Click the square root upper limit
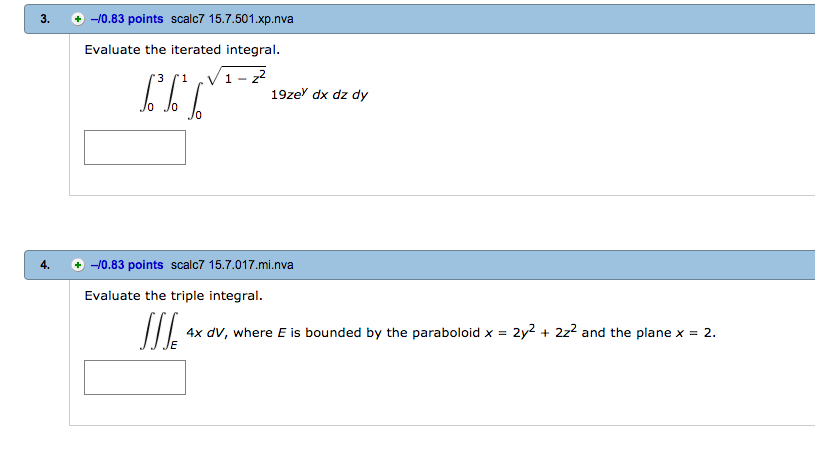 point(237,73)
